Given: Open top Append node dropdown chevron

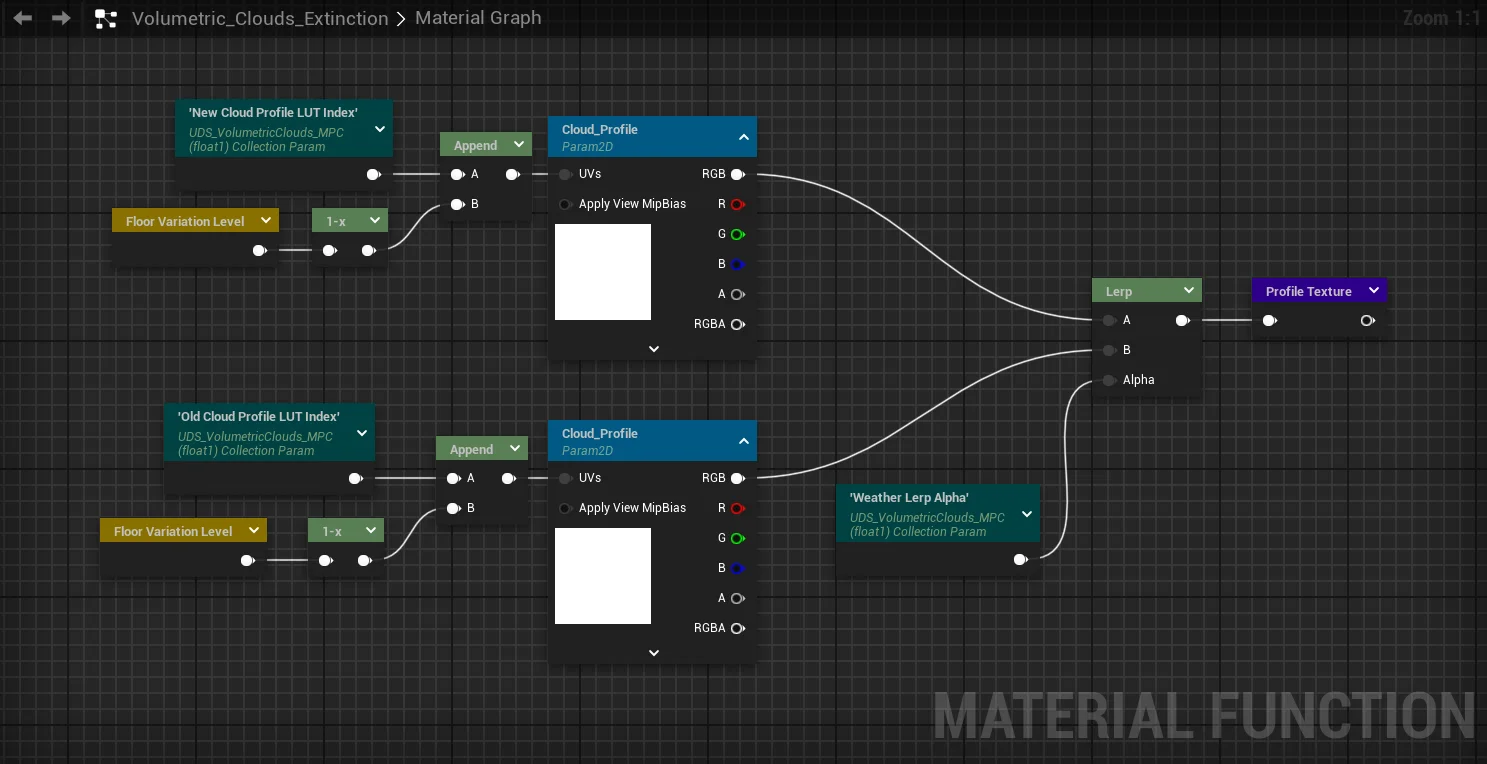Looking at the screenshot, I should point(518,145).
